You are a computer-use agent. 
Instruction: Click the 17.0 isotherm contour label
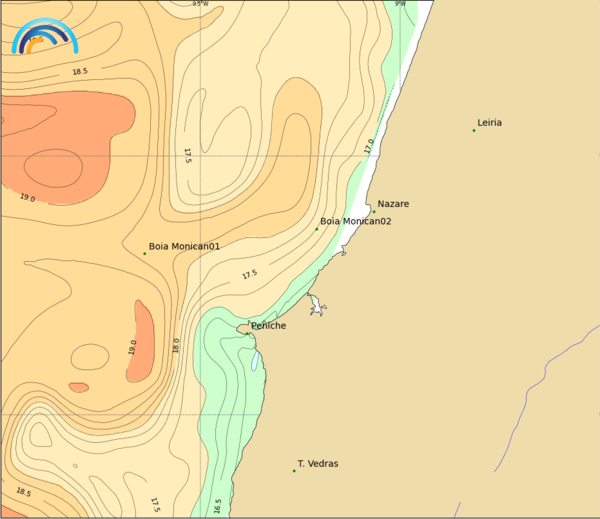(368, 146)
